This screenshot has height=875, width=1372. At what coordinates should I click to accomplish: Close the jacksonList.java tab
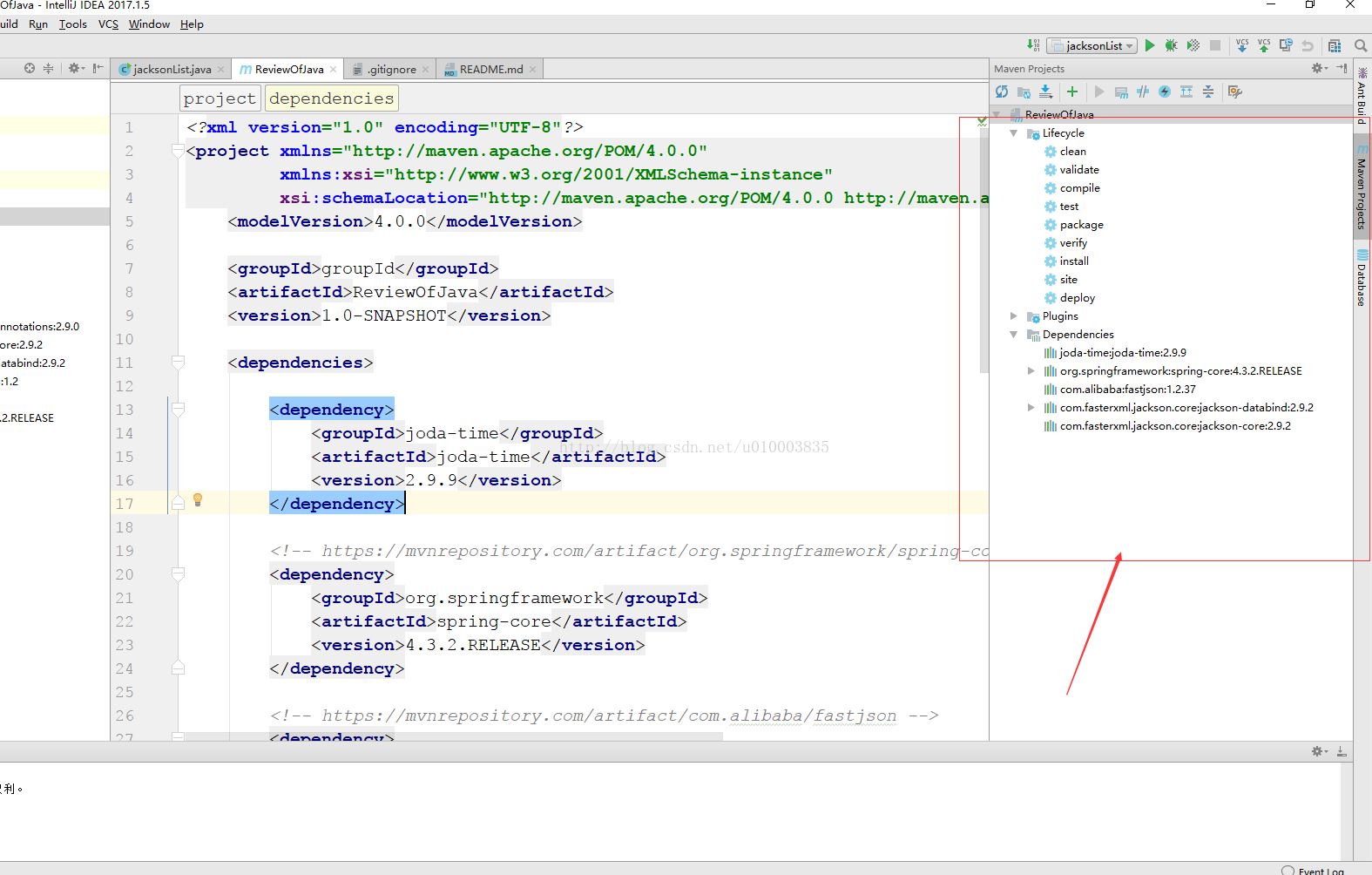pos(221,69)
